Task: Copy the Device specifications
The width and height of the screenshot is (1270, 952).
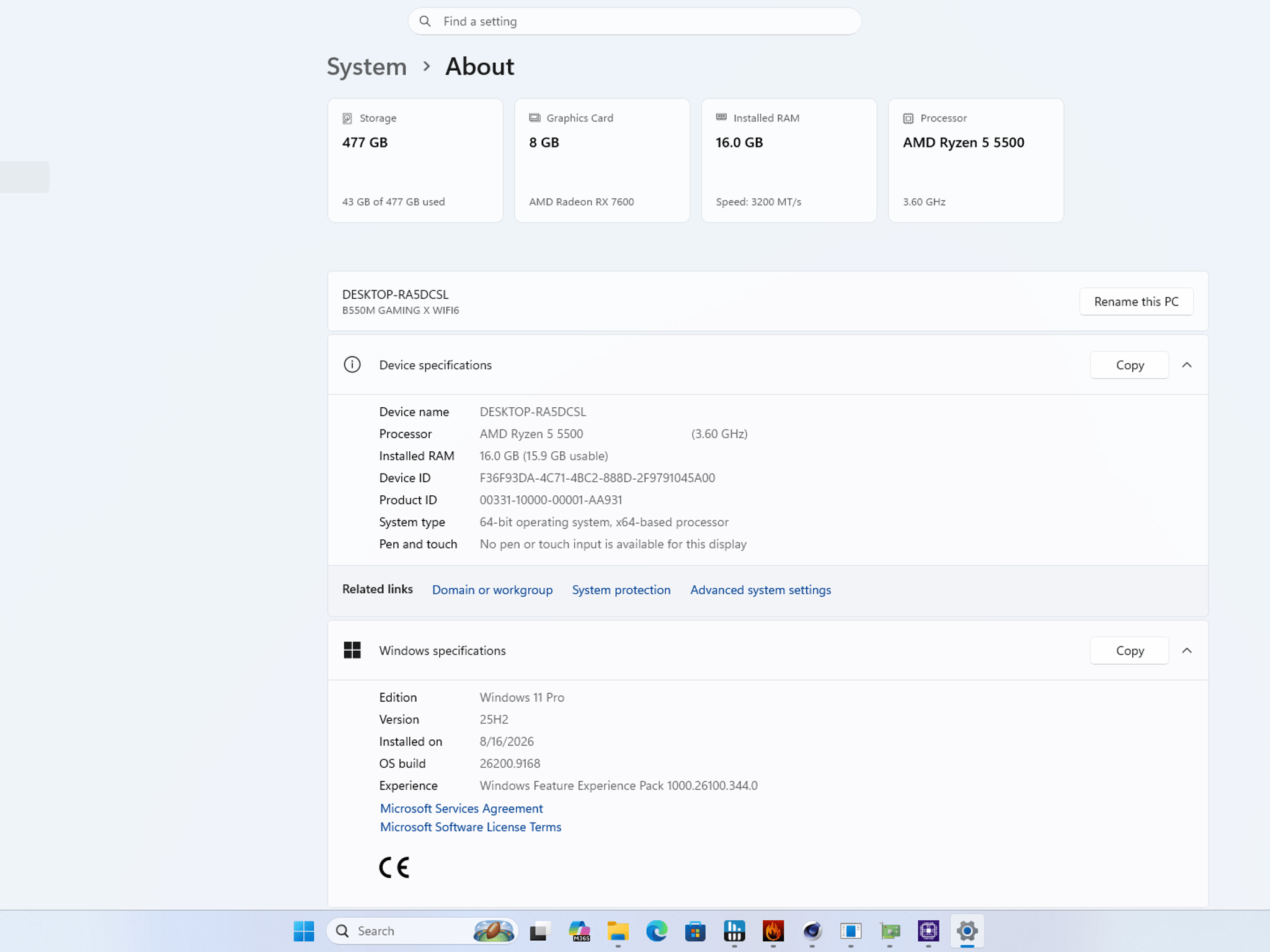Action: (1130, 365)
